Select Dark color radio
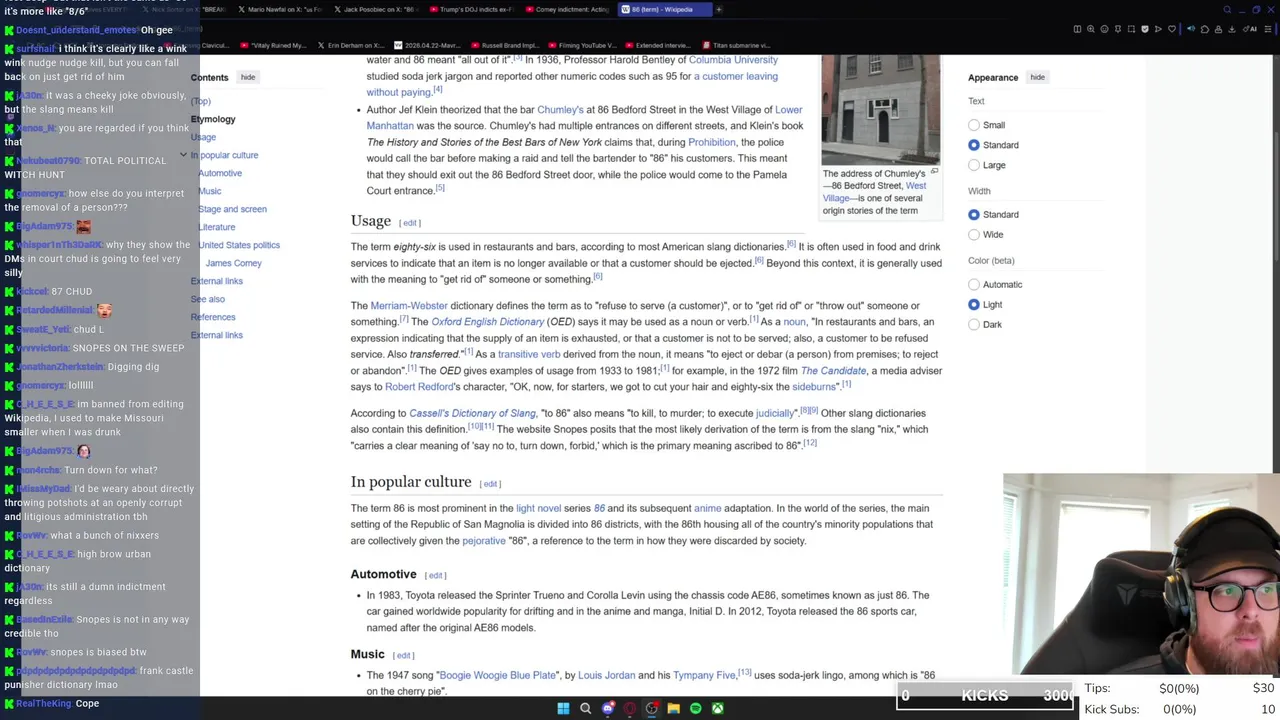 974,324
